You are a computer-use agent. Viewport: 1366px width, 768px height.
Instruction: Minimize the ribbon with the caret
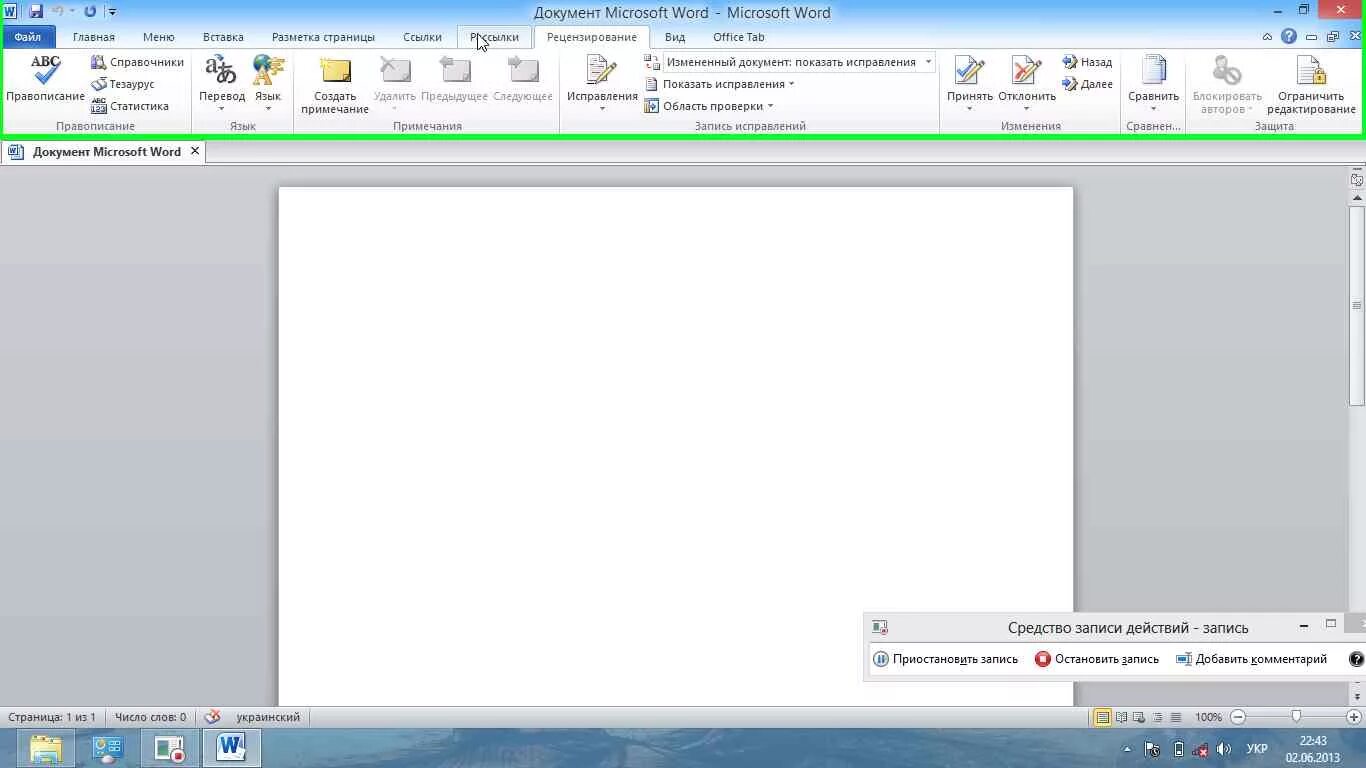pyautogui.click(x=1267, y=37)
